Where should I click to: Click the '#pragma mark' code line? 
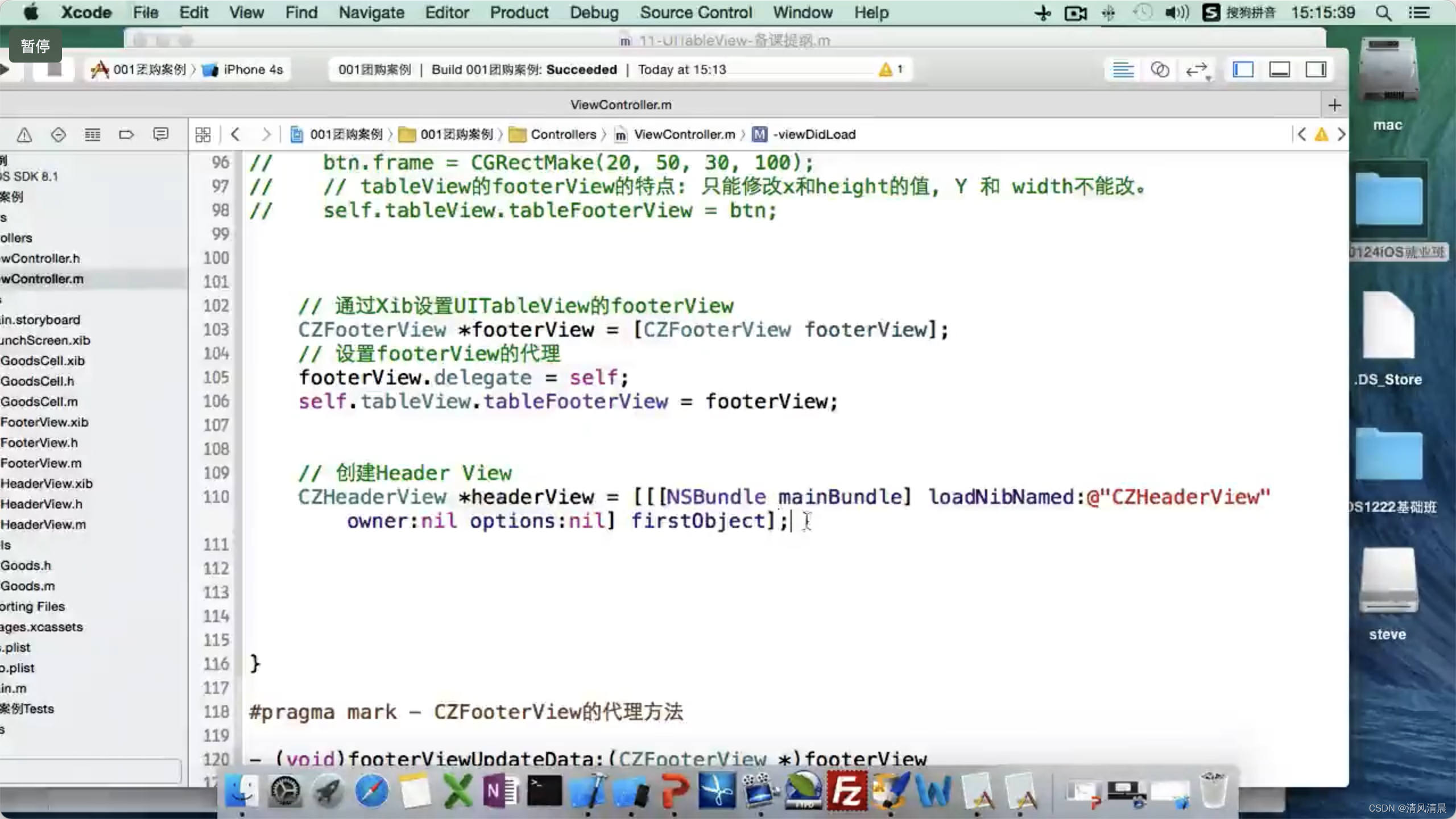[466, 712]
